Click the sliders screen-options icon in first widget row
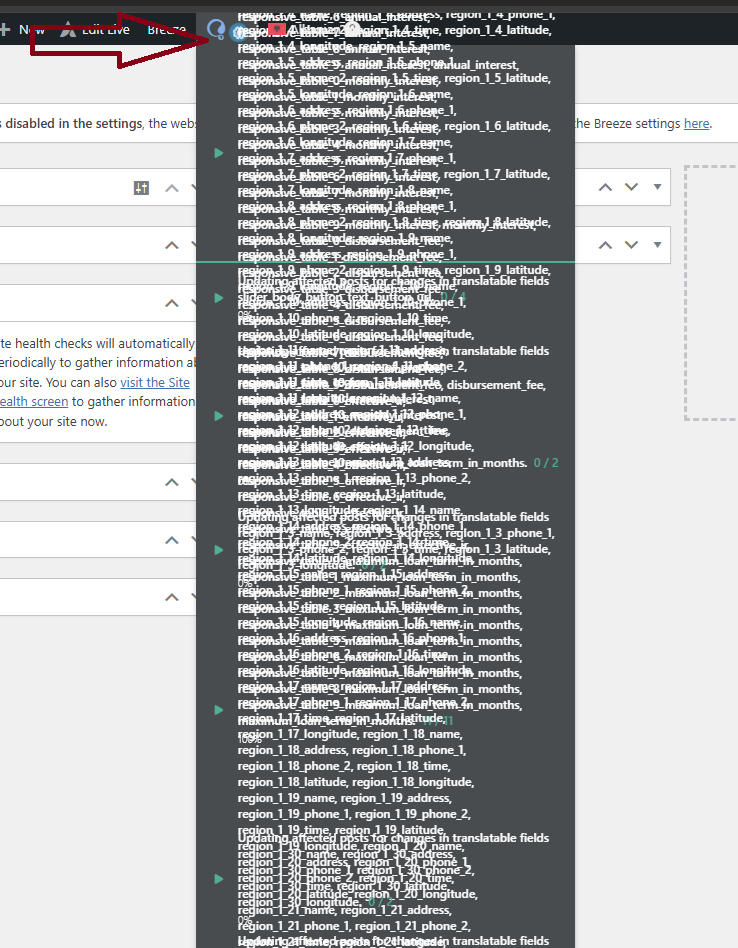This screenshot has width=738, height=948. (x=141, y=187)
